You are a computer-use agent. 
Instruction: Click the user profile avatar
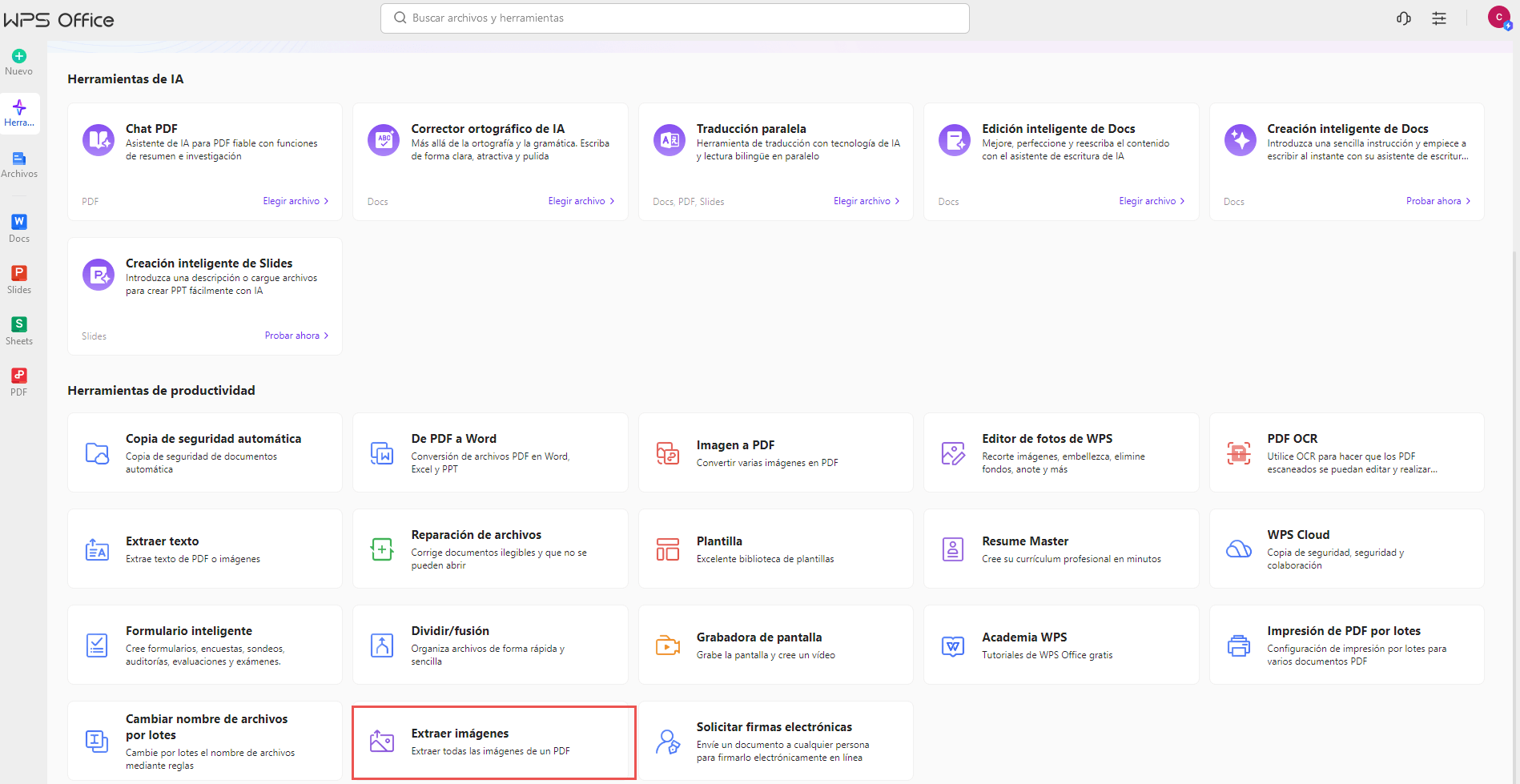click(1498, 18)
